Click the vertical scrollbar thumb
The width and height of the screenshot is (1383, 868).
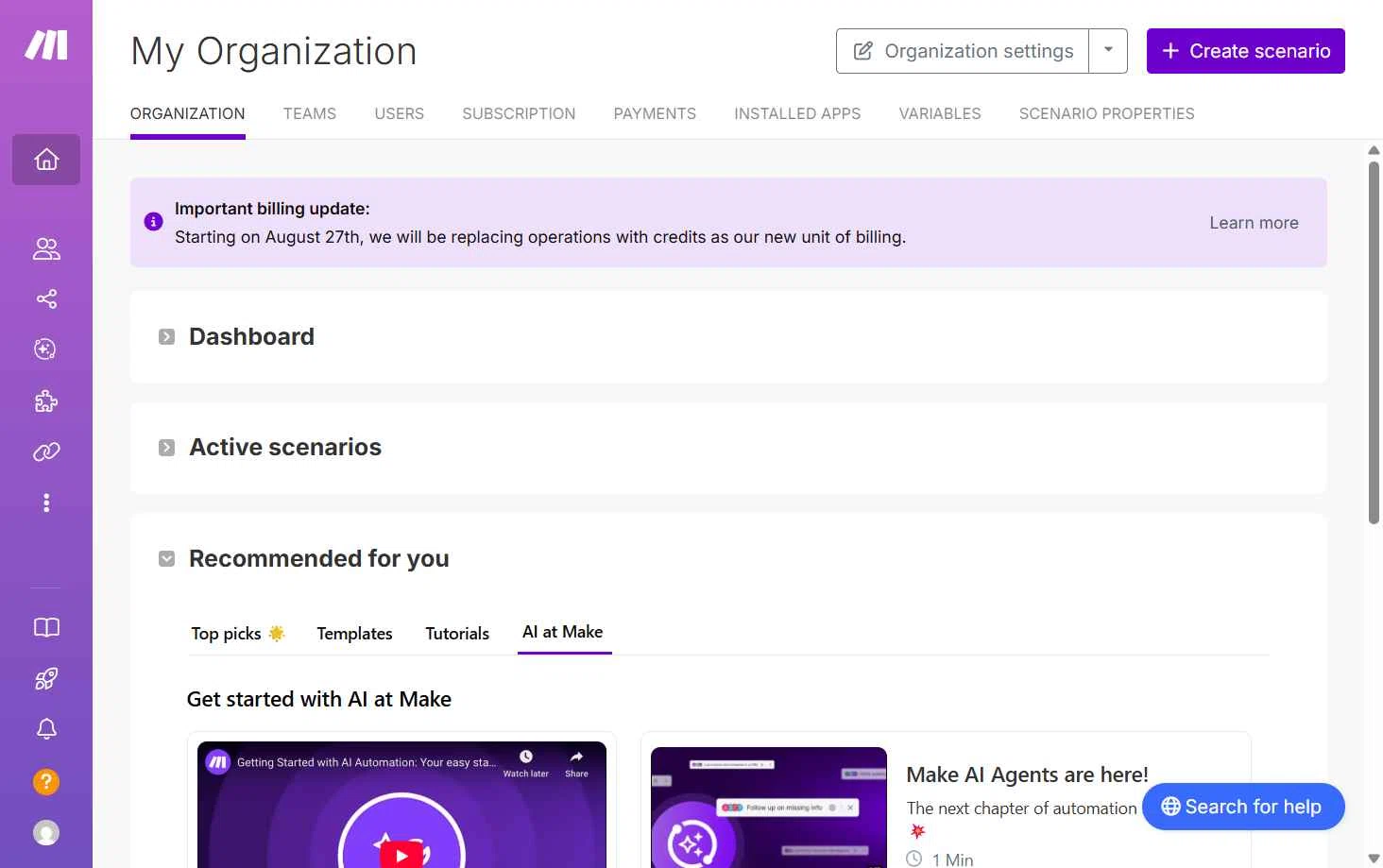click(x=1374, y=342)
